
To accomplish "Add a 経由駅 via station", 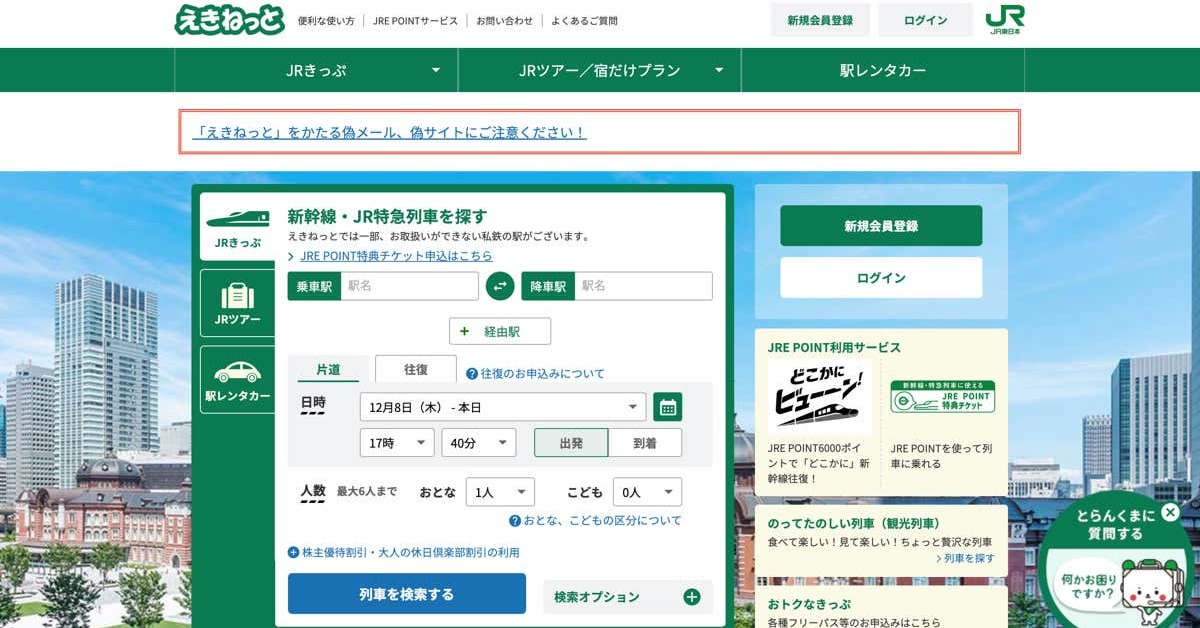I will [x=500, y=331].
